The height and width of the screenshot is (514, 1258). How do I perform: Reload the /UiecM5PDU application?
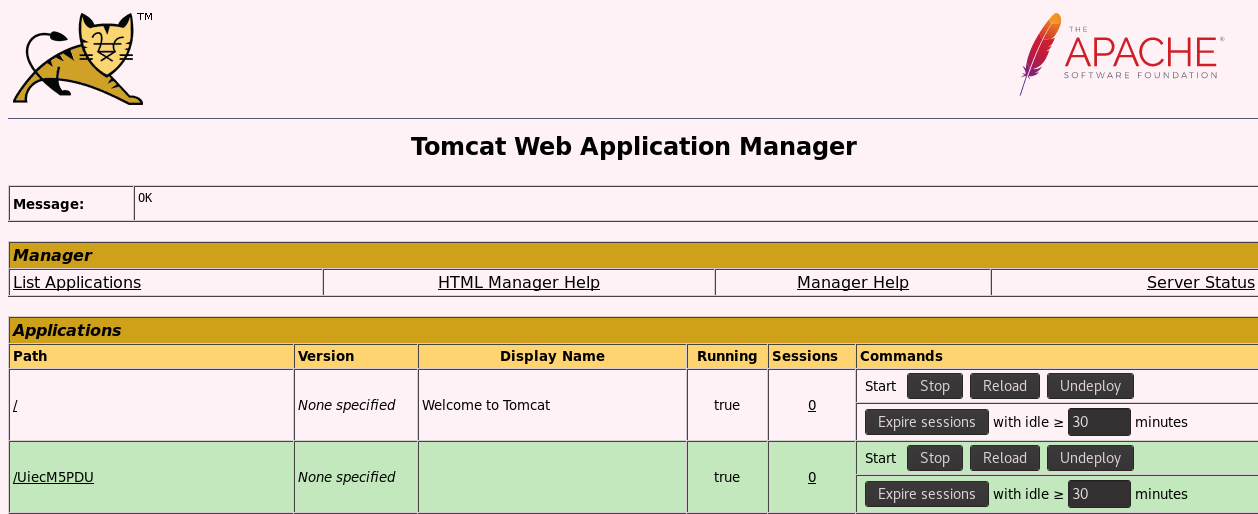tap(1005, 458)
